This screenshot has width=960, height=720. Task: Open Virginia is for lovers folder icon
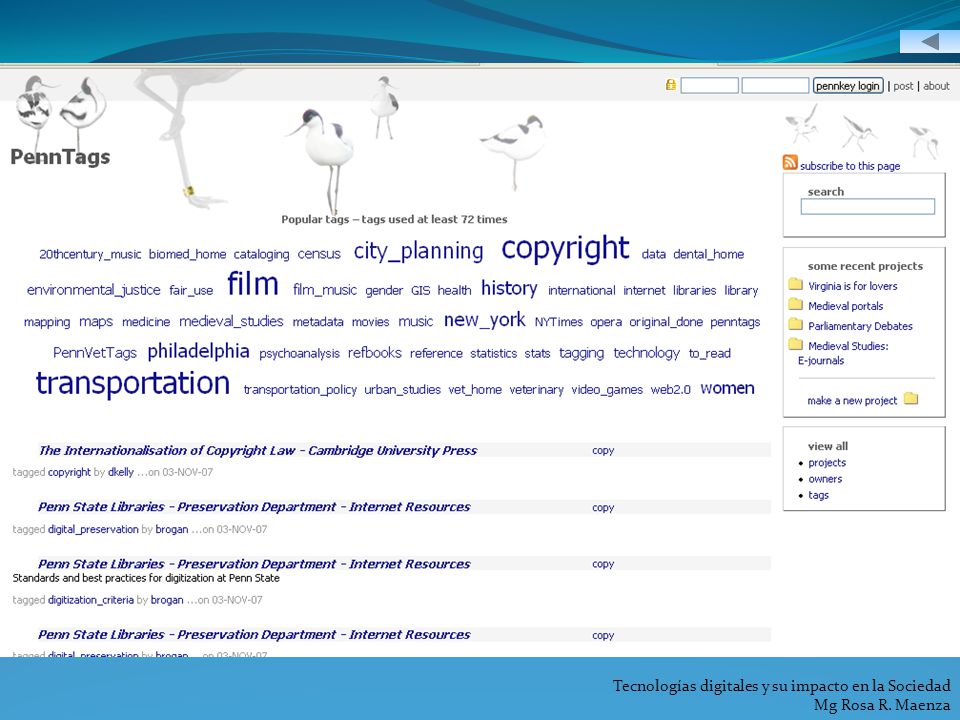(x=795, y=284)
